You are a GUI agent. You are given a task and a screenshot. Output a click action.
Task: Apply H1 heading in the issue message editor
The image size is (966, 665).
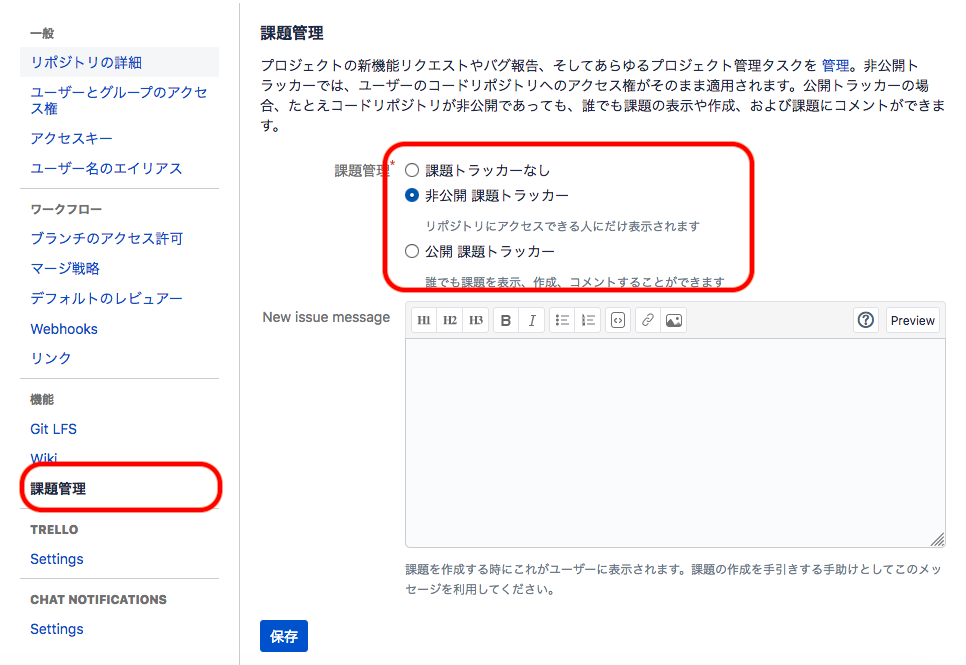423,320
